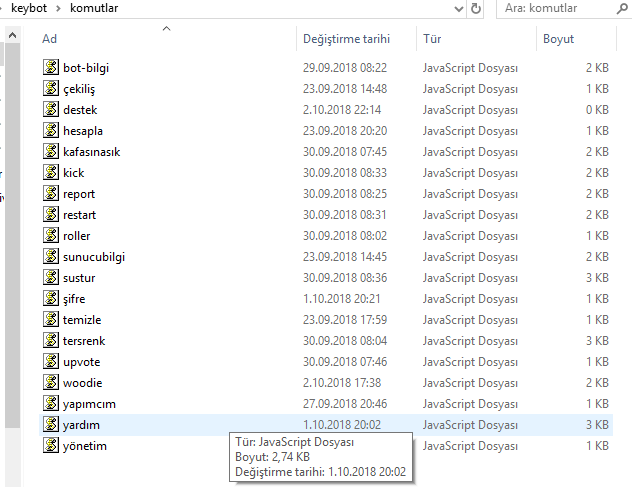Click the navigation pane scroll up arrow
This screenshot has width=632, height=487.
[12, 35]
